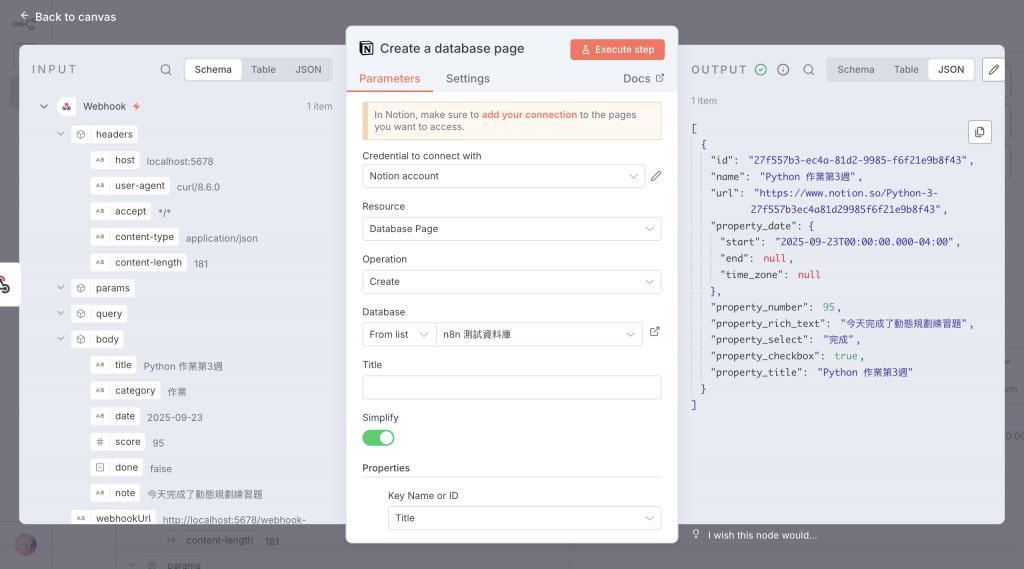Search the input panel data
Image resolution: width=1024 pixels, height=569 pixels.
click(x=166, y=69)
